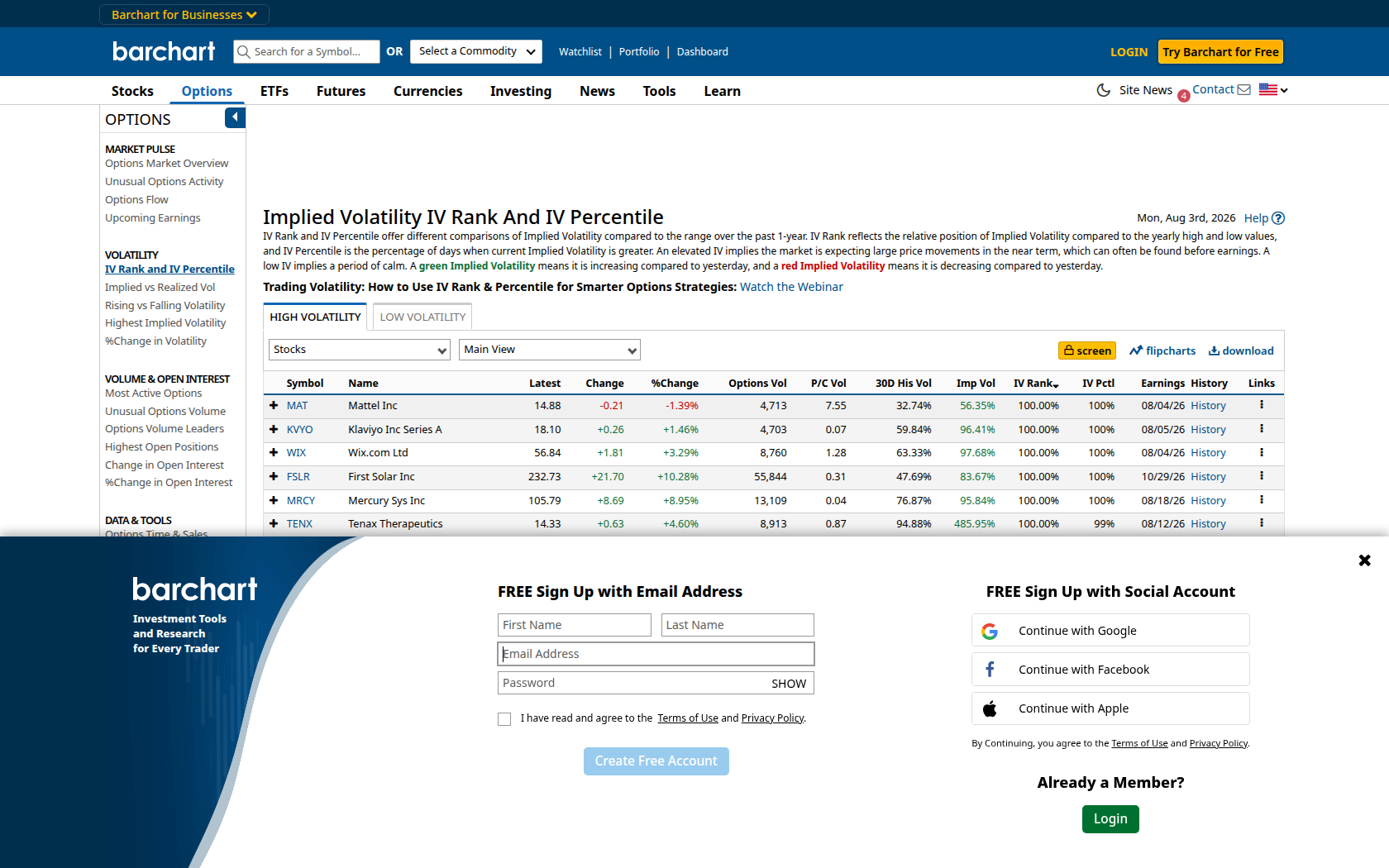Expand the MAT row plus icon
Screen dimensions: 1389x868
274,406
